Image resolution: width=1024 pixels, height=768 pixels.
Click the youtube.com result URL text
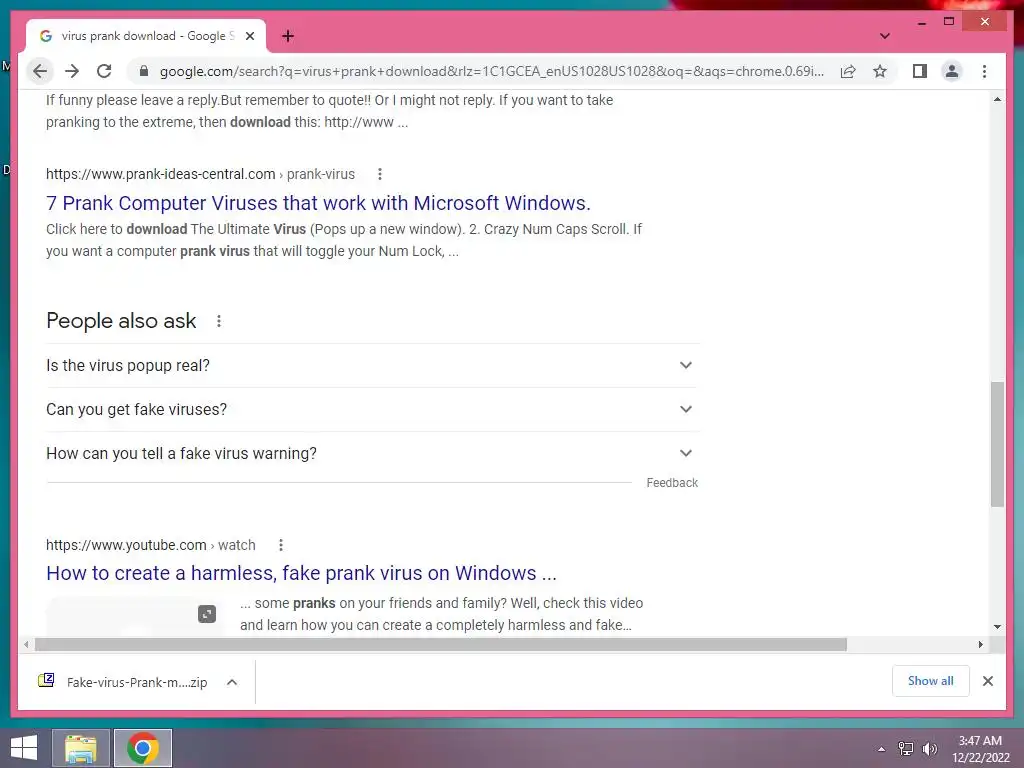click(151, 545)
